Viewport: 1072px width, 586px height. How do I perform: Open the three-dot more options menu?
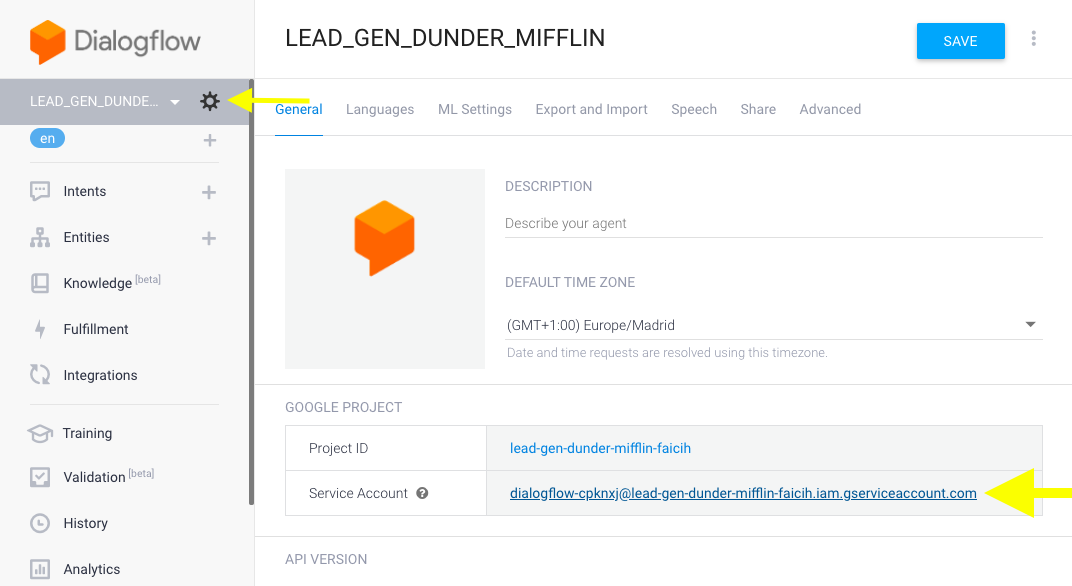(1033, 39)
